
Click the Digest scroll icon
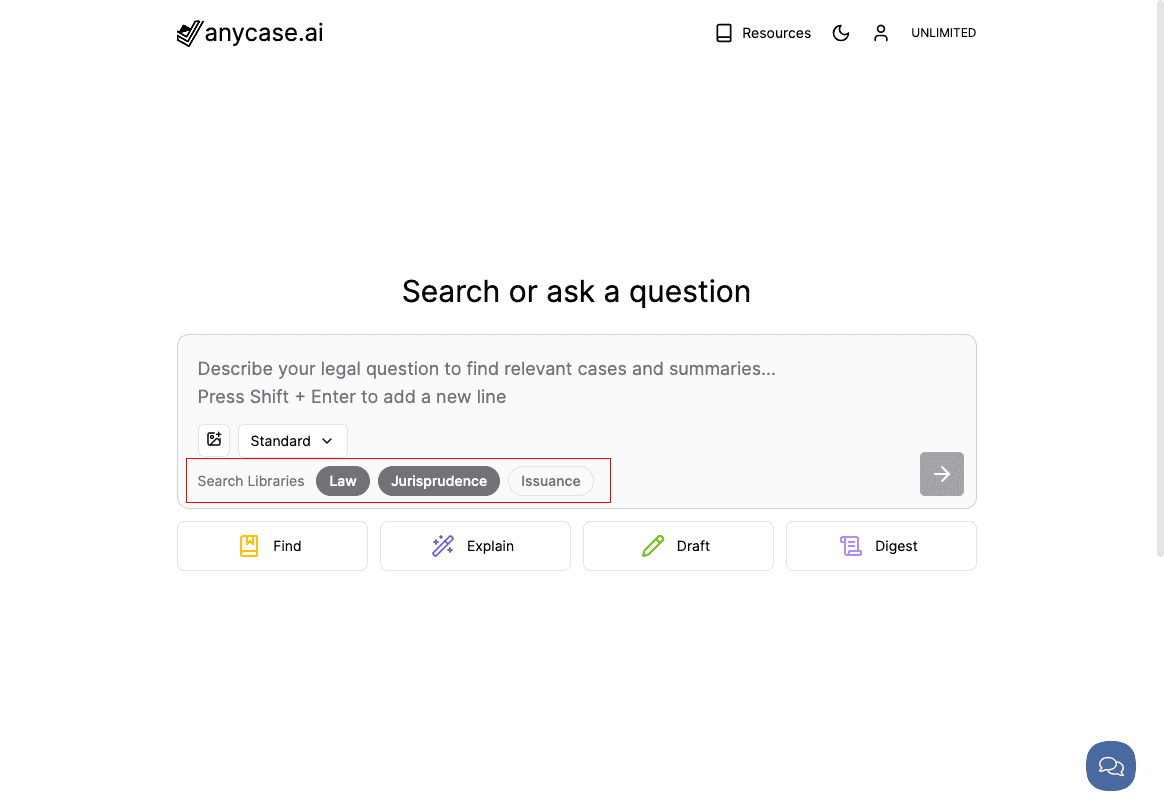click(850, 546)
